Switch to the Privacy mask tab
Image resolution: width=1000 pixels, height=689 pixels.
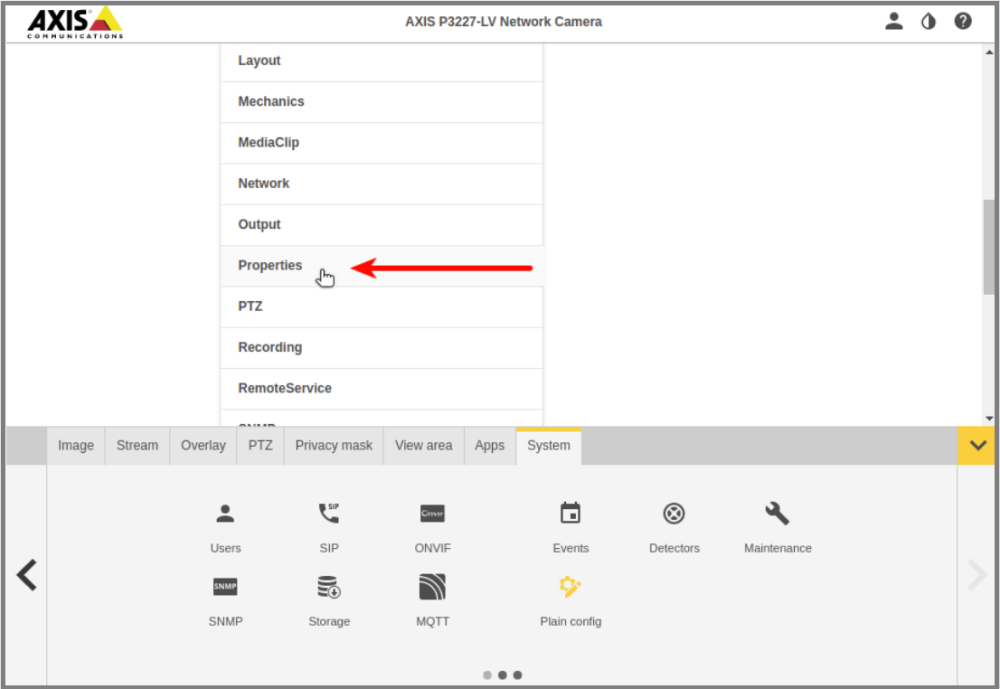(x=334, y=445)
